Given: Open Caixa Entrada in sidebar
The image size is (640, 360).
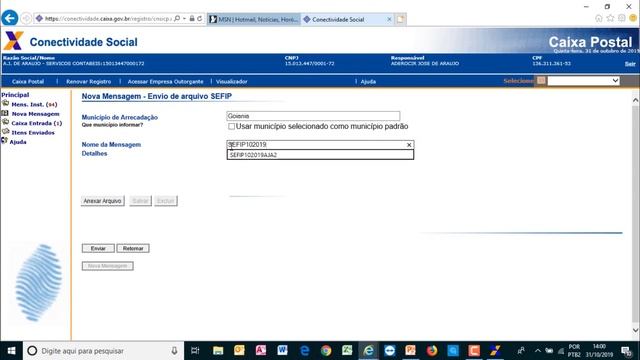Looking at the screenshot, I should pos(37,123).
